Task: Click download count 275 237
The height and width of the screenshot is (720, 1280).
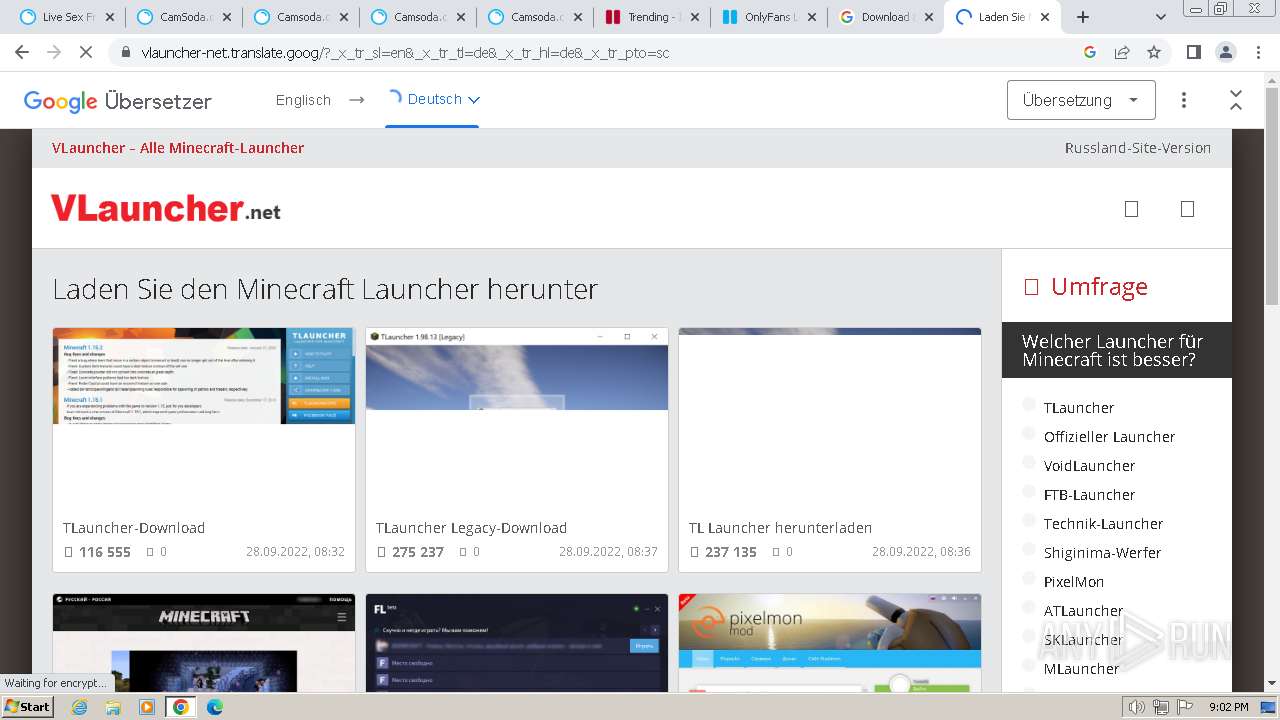Action: [418, 552]
